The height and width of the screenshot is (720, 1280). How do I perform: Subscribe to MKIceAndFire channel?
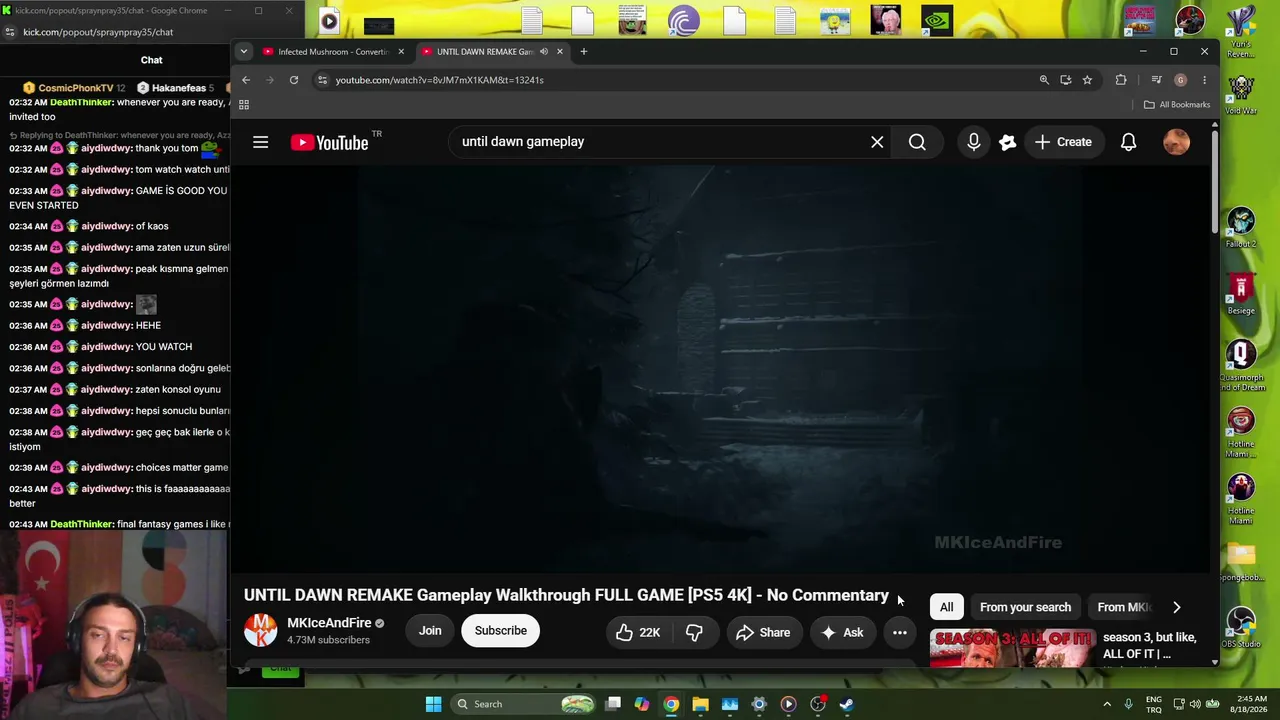coord(500,631)
